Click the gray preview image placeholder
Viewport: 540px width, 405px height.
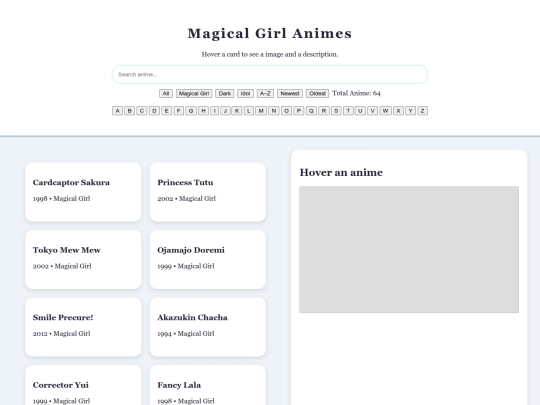[409, 249]
